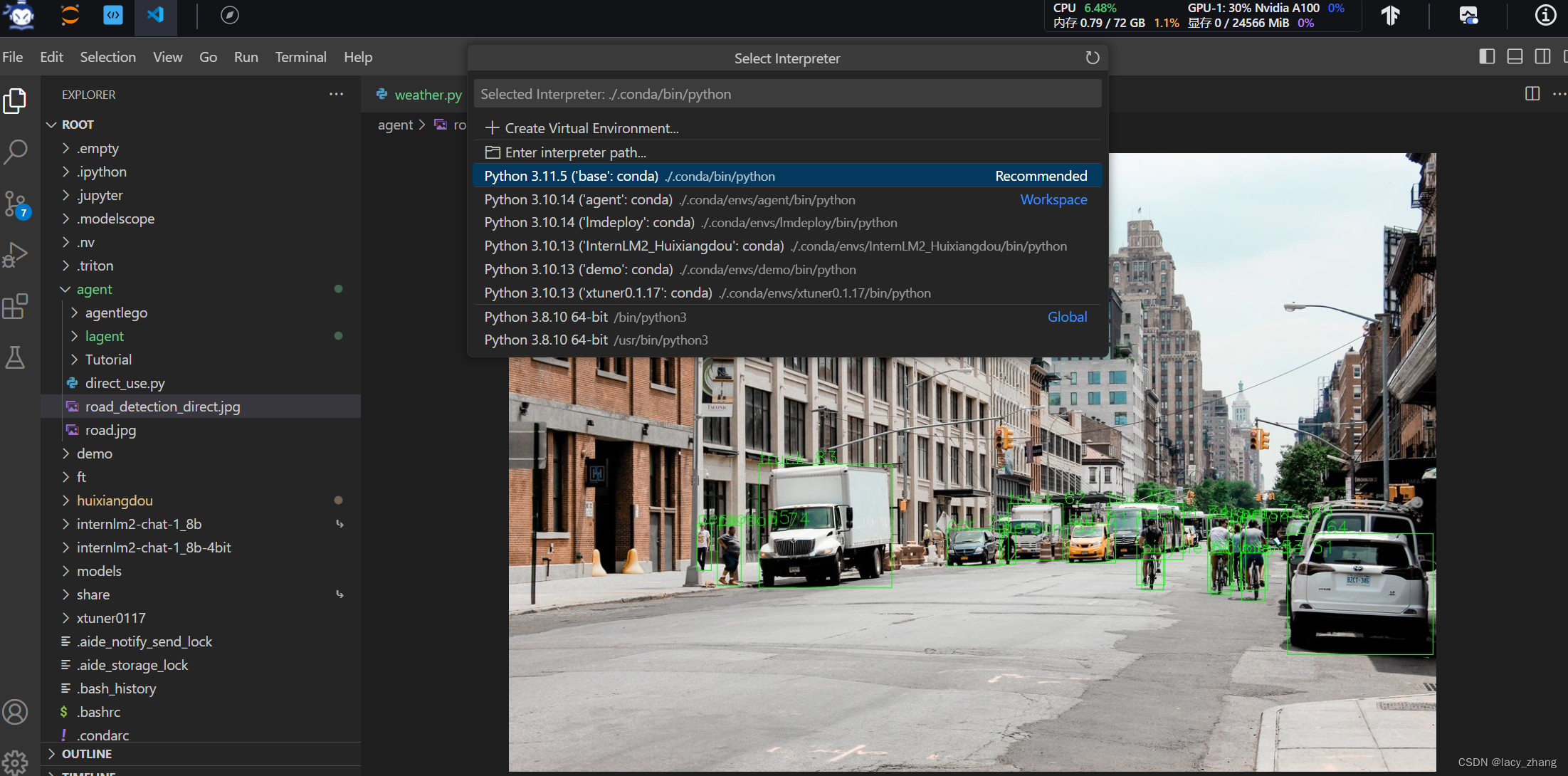This screenshot has height=776, width=1568.
Task: Open Run and Debug view
Action: tap(16, 255)
